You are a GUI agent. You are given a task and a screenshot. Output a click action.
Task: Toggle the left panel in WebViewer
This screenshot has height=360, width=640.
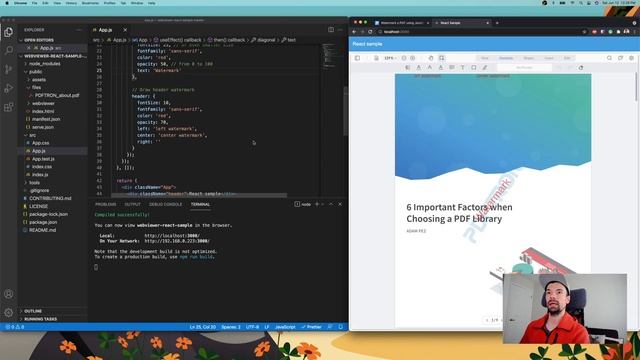tap(358, 58)
